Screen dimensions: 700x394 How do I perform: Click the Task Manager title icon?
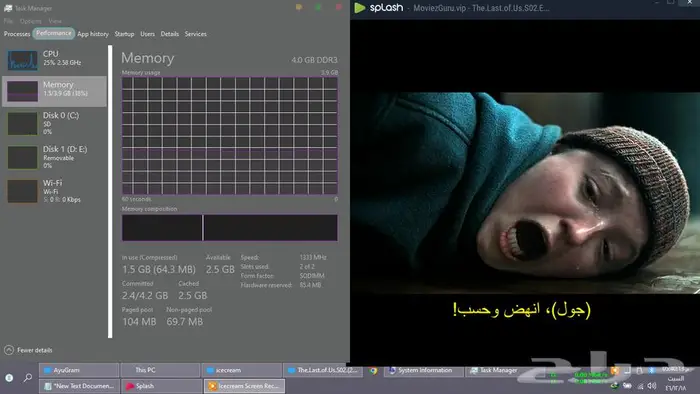[x=8, y=8]
